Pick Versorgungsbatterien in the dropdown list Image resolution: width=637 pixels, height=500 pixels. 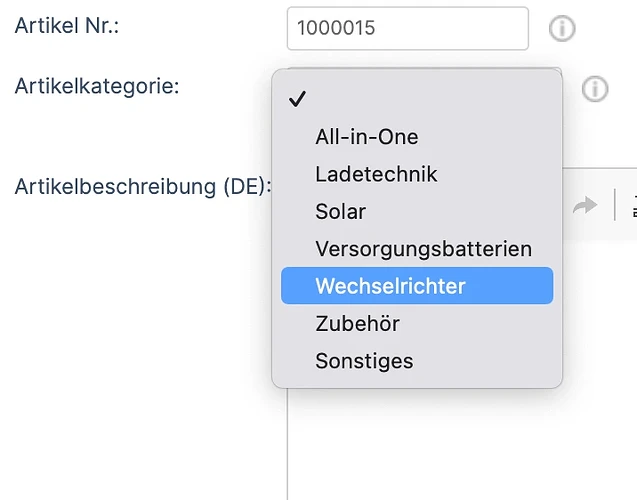[x=417, y=249]
